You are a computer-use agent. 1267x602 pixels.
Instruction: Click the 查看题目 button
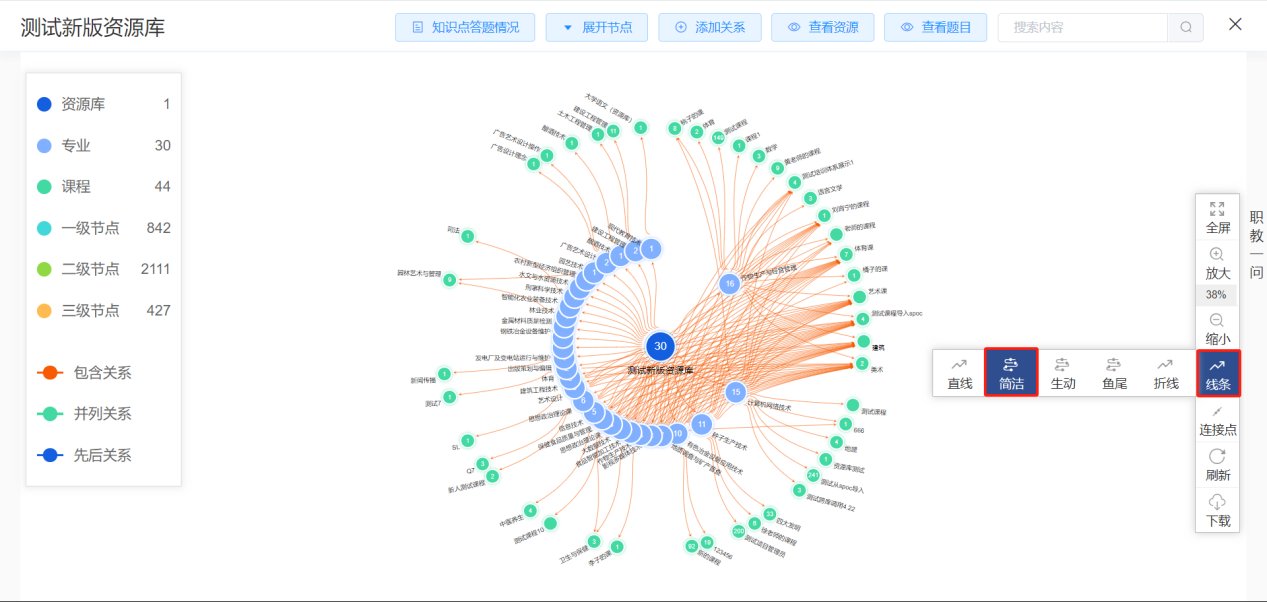pos(936,28)
